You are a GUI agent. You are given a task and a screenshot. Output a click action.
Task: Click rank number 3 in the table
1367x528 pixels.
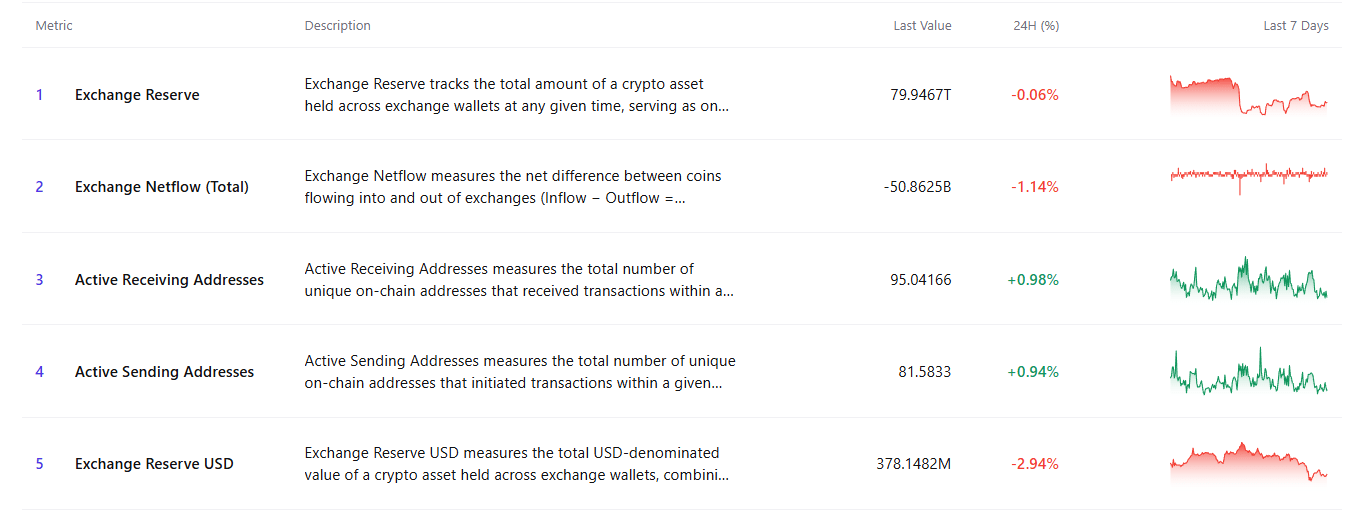pyautogui.click(x=40, y=280)
